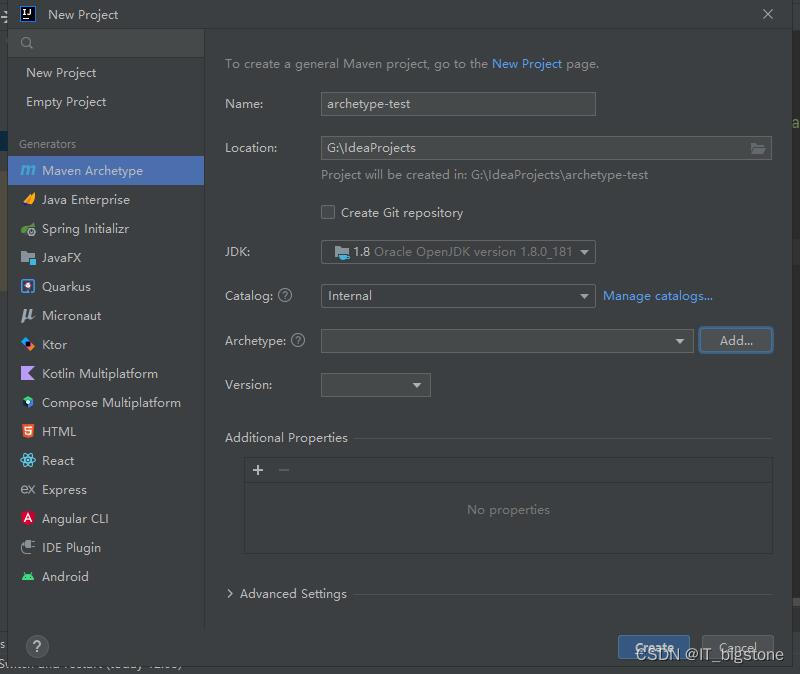Click the Quarkus logo icon
Image resolution: width=800 pixels, height=674 pixels.
[28, 286]
